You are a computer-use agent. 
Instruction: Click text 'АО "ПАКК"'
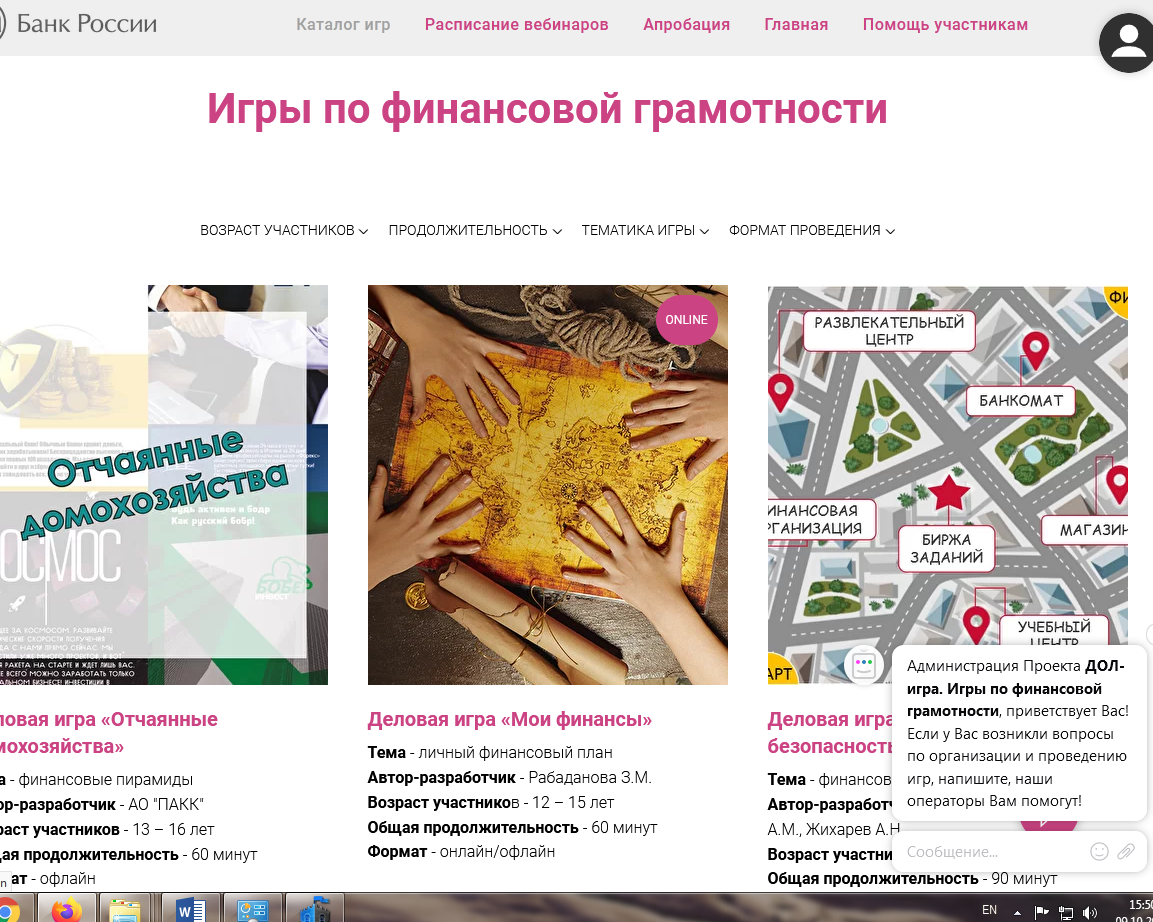click(165, 804)
